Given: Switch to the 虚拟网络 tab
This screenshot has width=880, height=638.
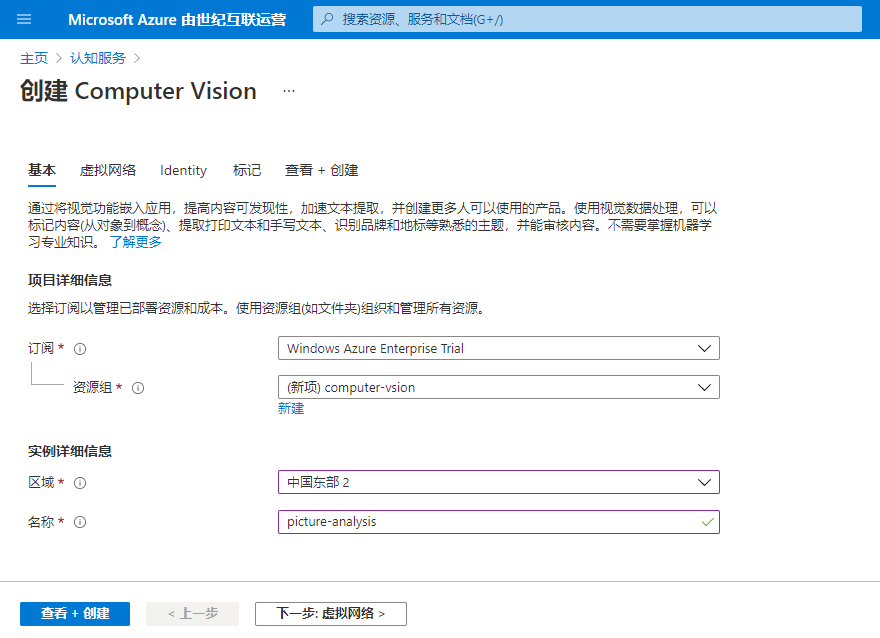Looking at the screenshot, I should coord(108,170).
